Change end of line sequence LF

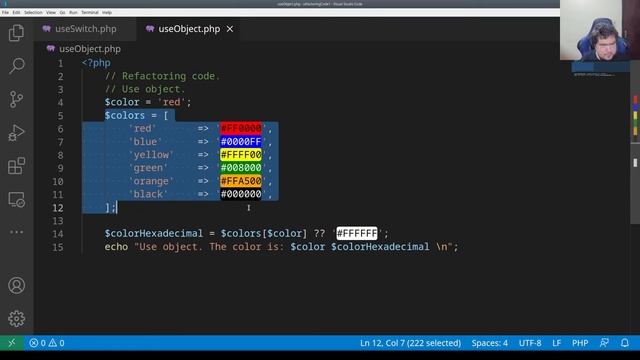pyautogui.click(x=557, y=343)
